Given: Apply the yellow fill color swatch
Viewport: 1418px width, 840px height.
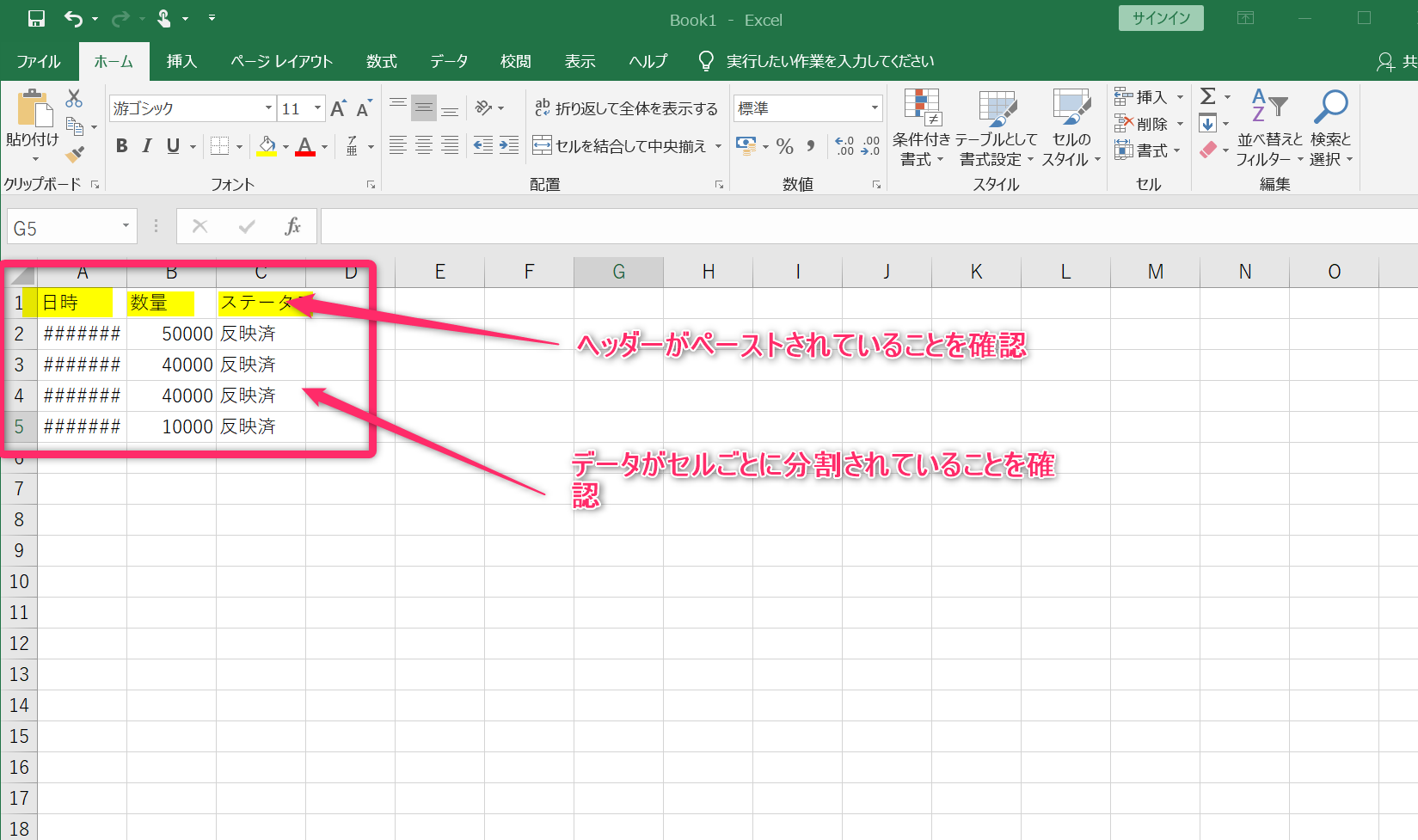Looking at the screenshot, I should pyautogui.click(x=267, y=146).
